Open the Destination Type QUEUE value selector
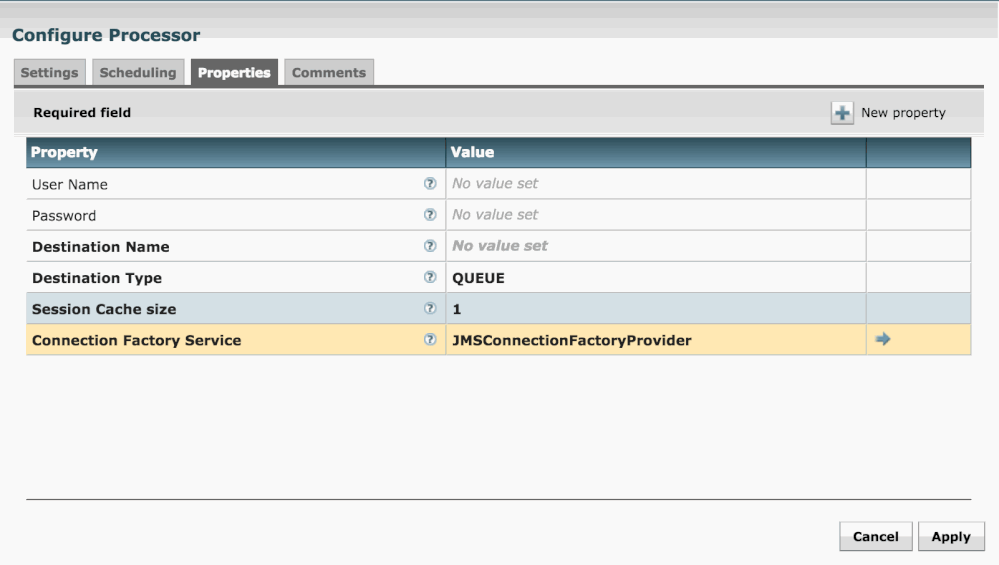Screen dimensions: 999x565 pos(655,278)
